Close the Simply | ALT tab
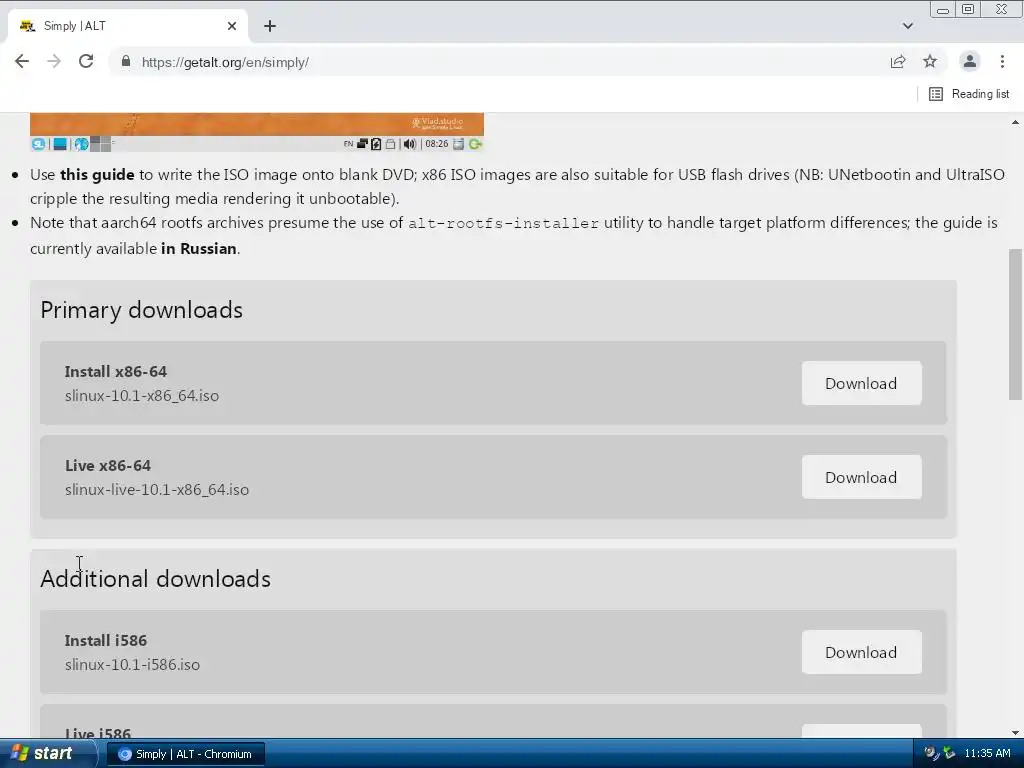Viewport: 1024px width, 768px height. pyautogui.click(x=232, y=26)
